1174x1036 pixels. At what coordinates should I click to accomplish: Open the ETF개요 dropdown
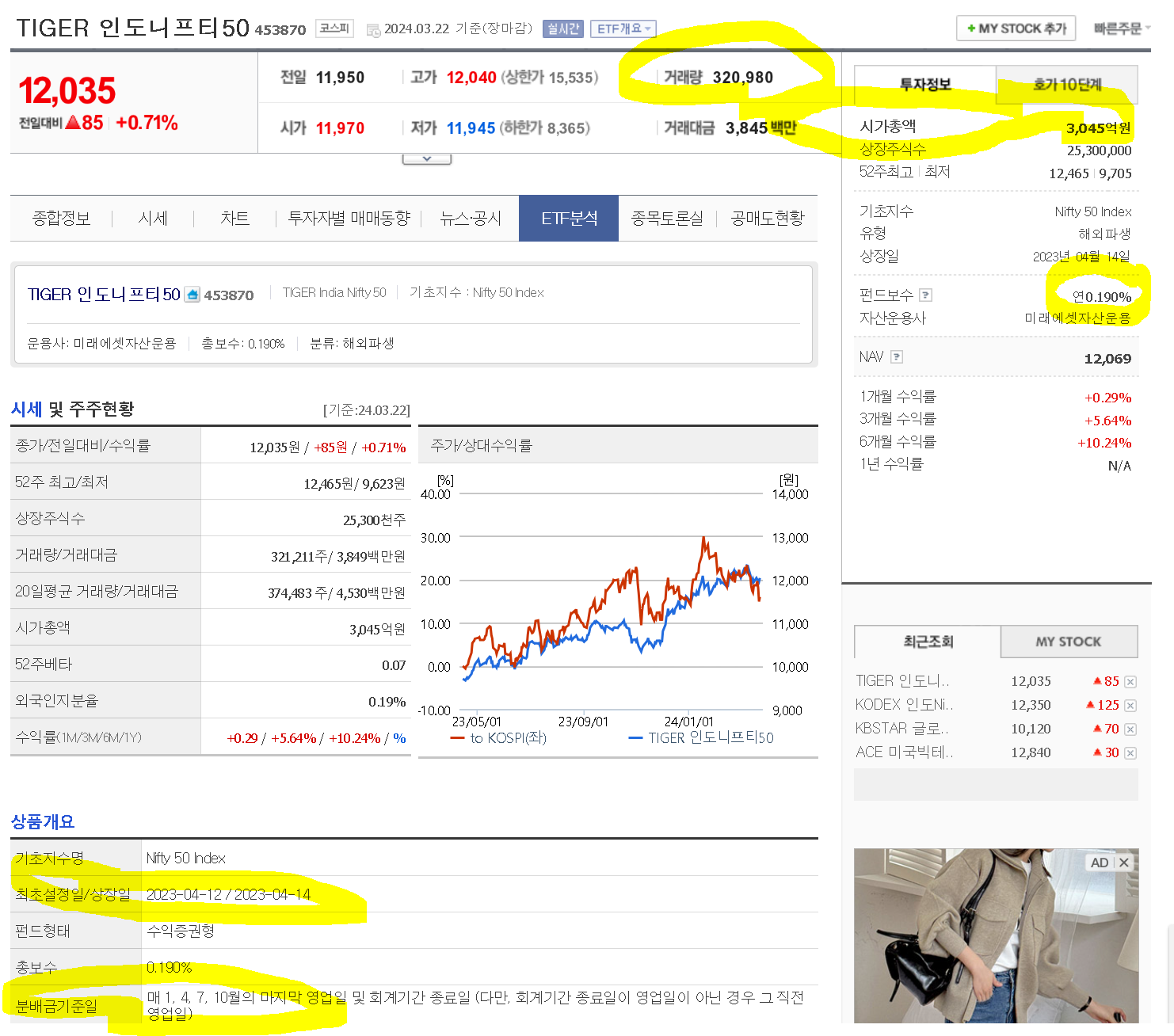pos(623,29)
